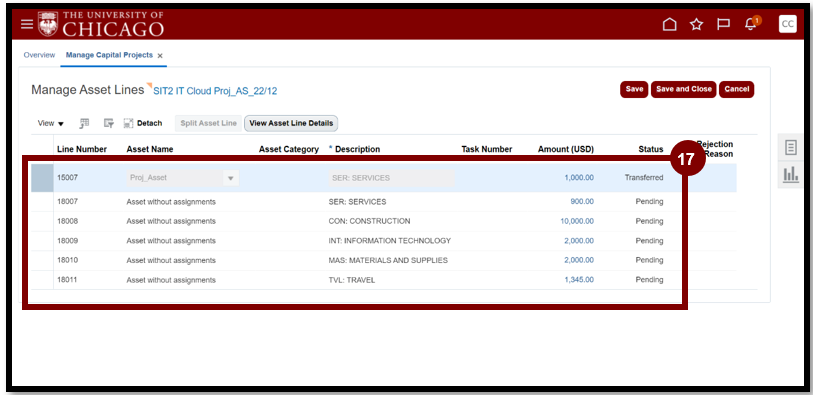Open the side panel document icon
Viewport: 813px width, 395px height.
[791, 148]
